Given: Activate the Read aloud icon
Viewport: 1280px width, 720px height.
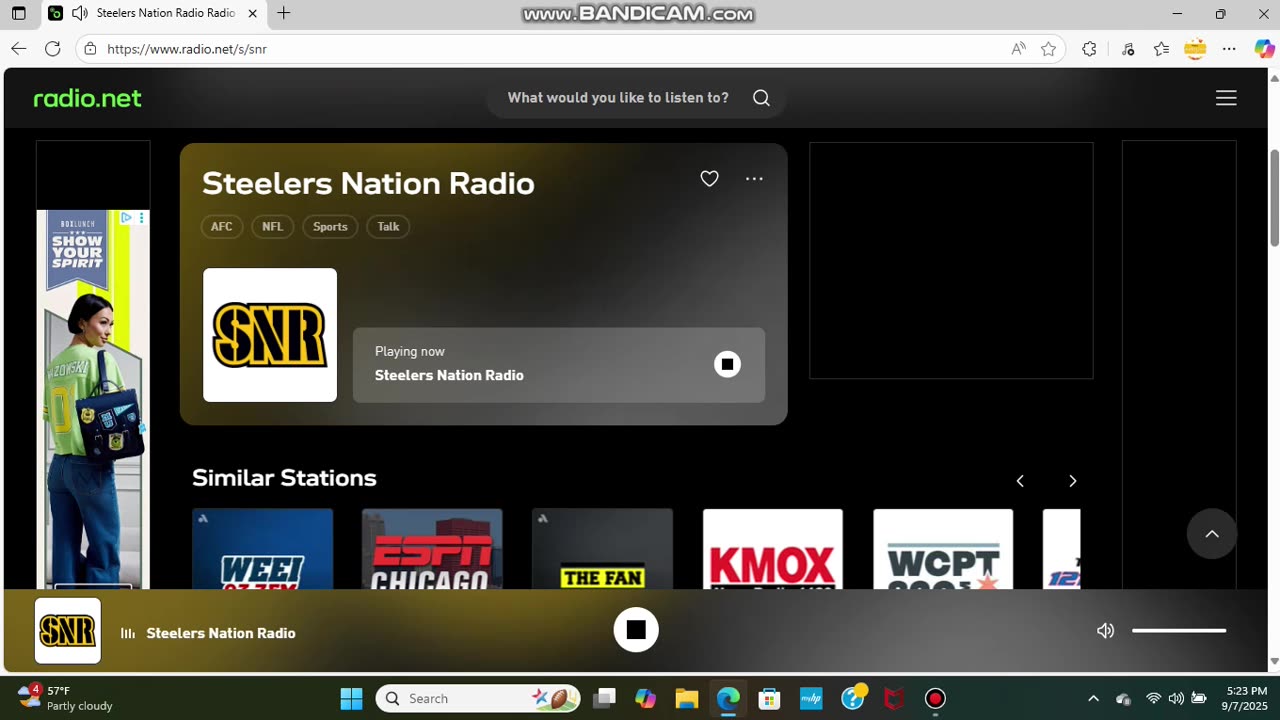Looking at the screenshot, I should [x=1018, y=48].
